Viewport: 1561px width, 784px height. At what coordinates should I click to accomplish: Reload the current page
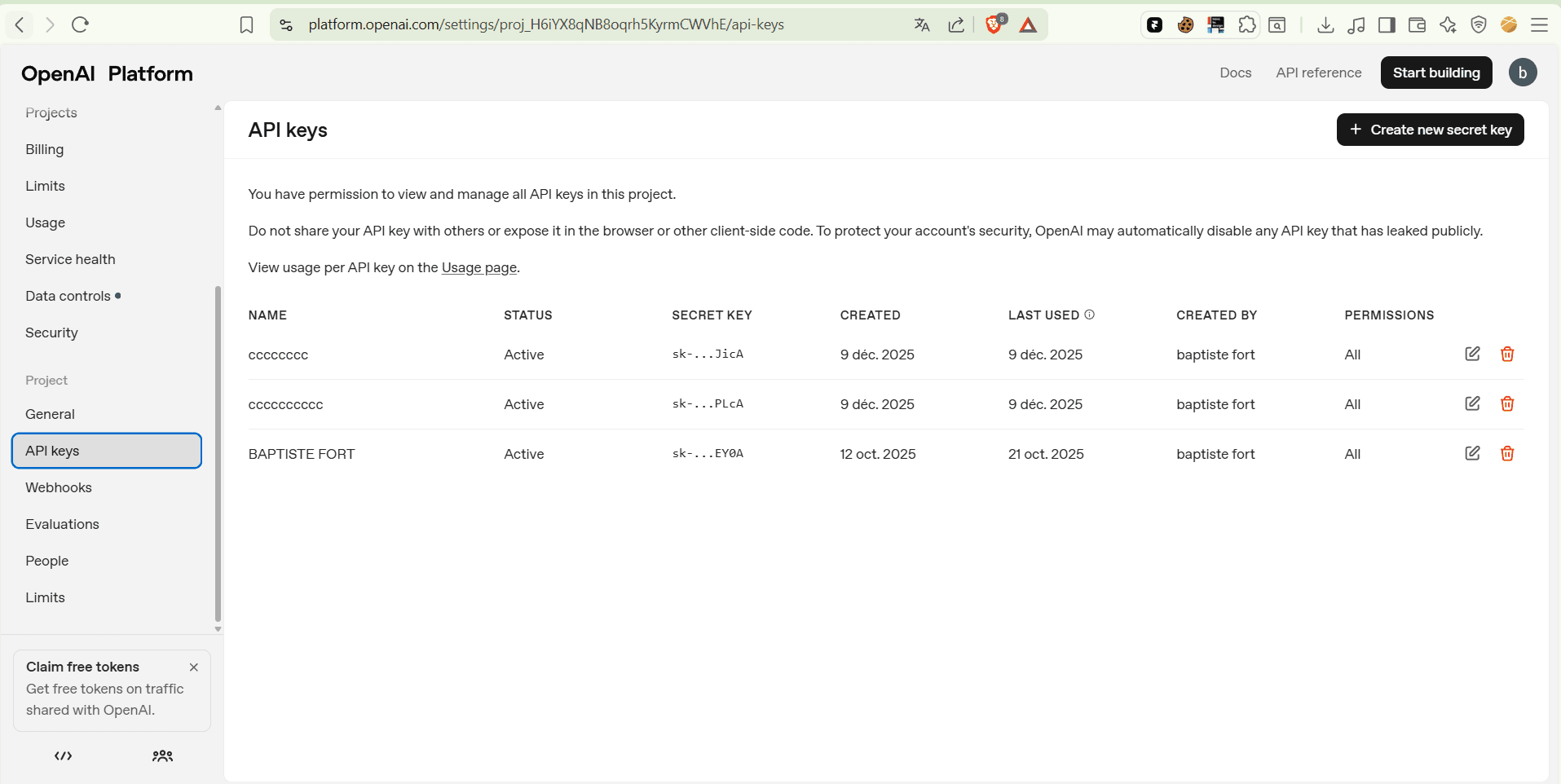point(80,24)
